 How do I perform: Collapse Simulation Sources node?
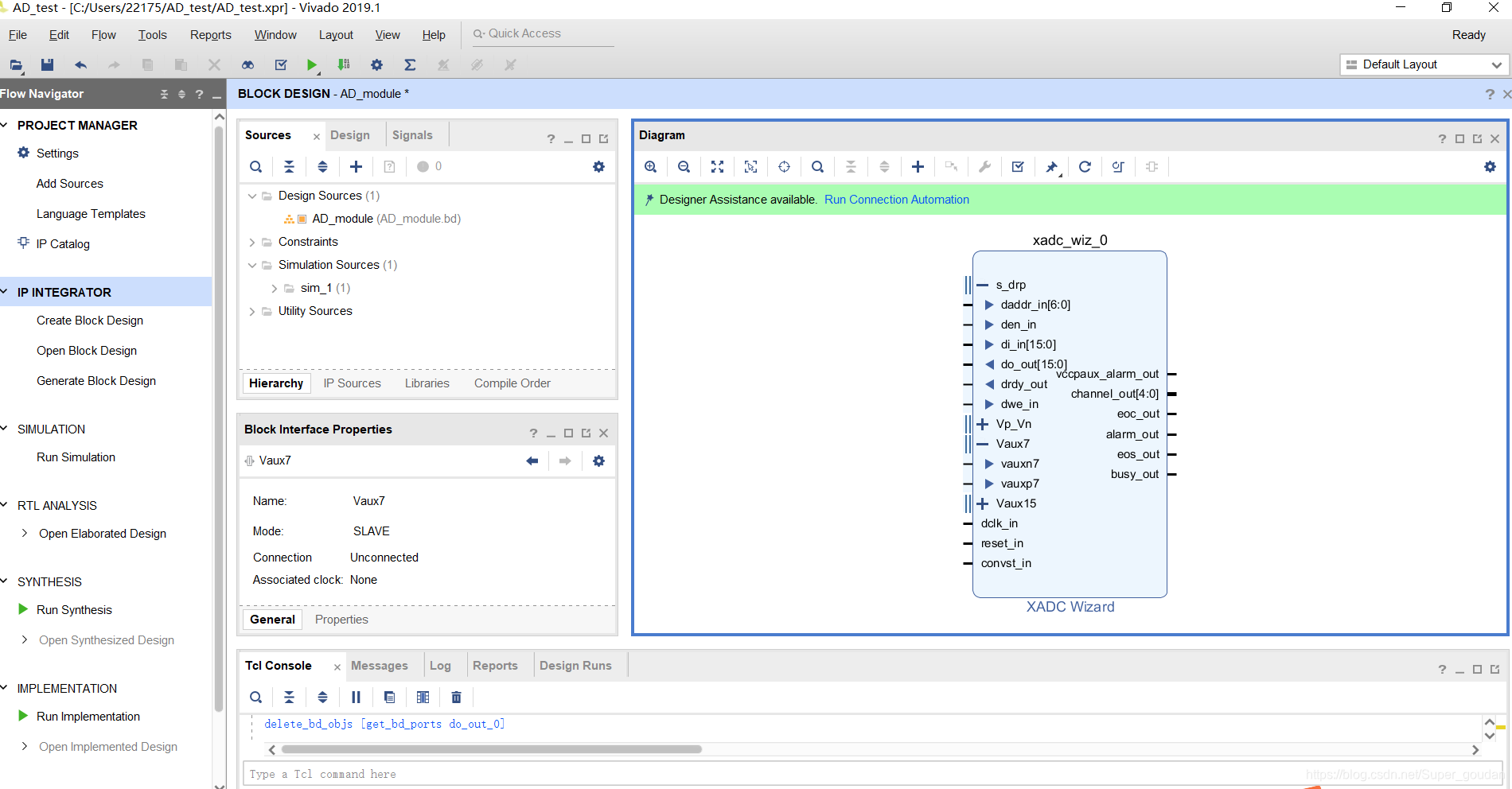coord(252,265)
